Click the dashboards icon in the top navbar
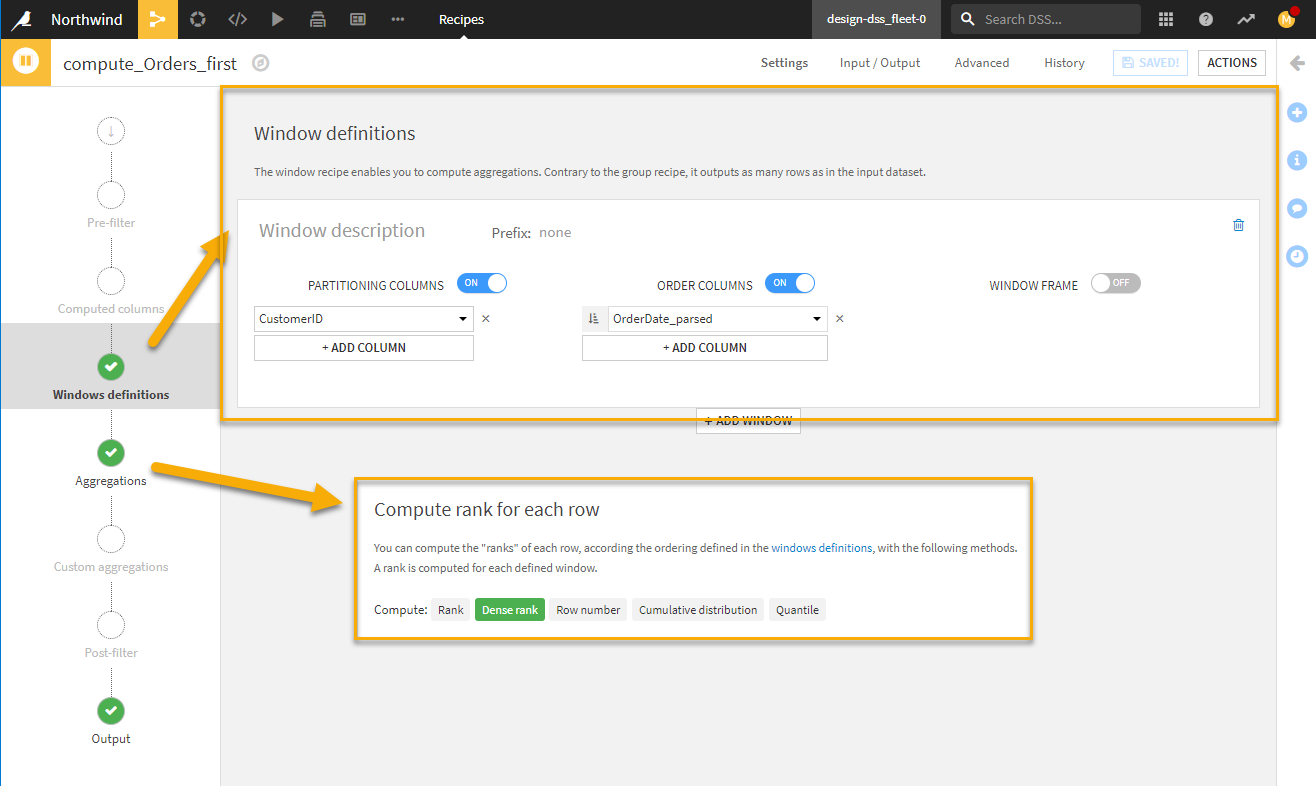The image size is (1316, 786). pos(357,19)
